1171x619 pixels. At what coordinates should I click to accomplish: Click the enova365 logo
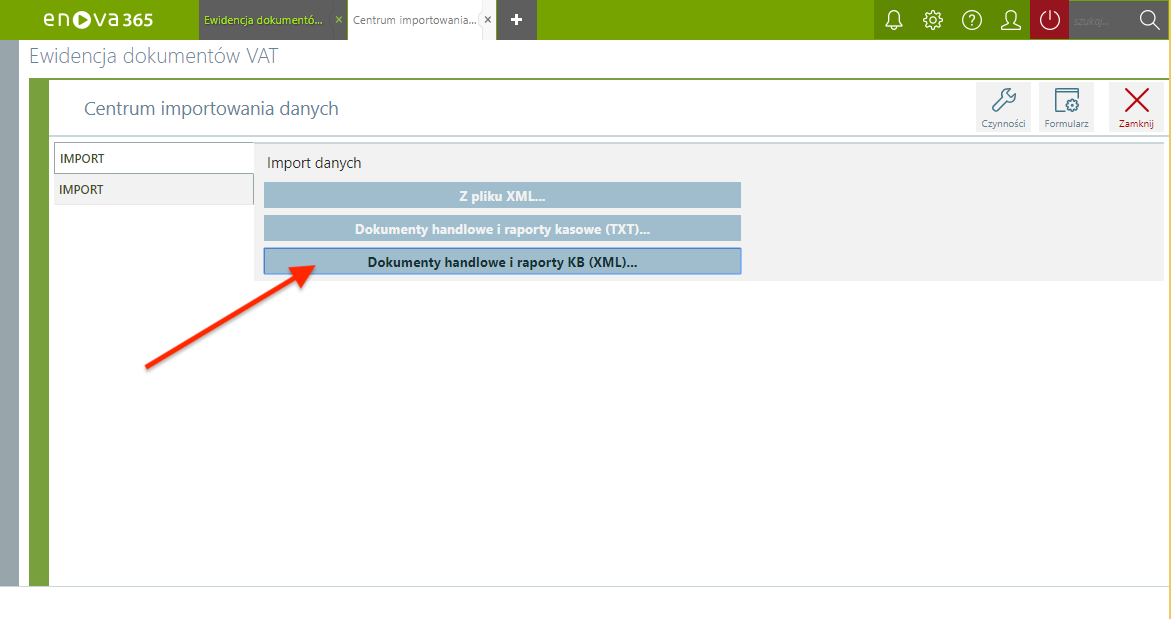[x=98, y=20]
